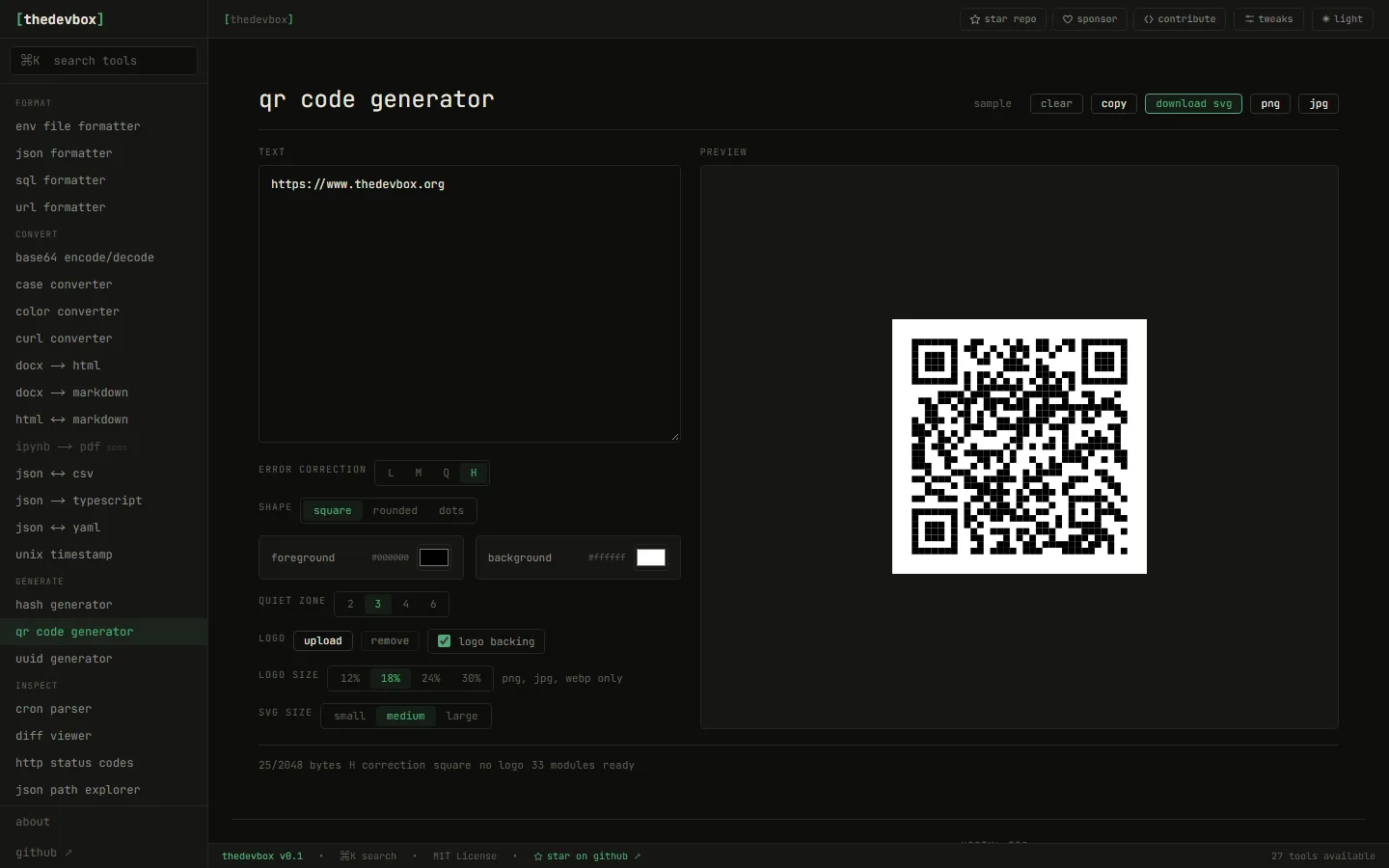Viewport: 1389px width, 868px height.
Task: Open color converter tool
Action: [x=103, y=312]
